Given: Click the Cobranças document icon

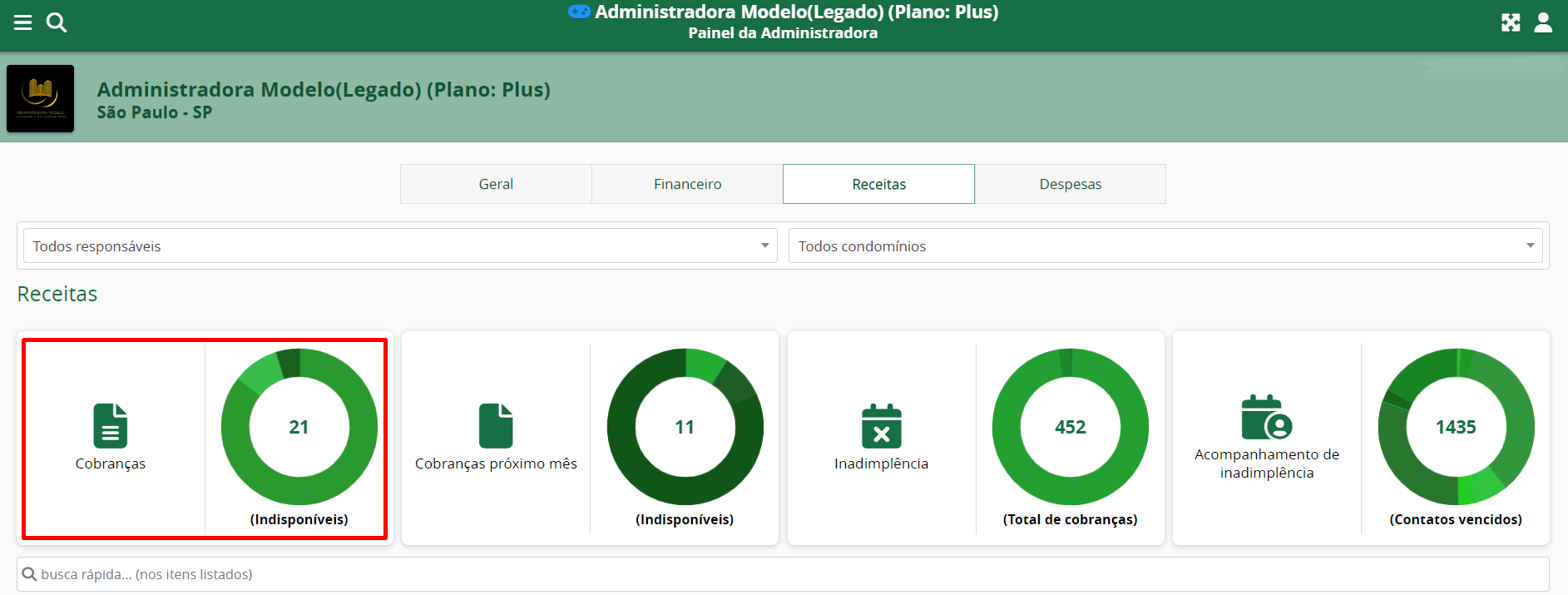Looking at the screenshot, I should pos(110,426).
